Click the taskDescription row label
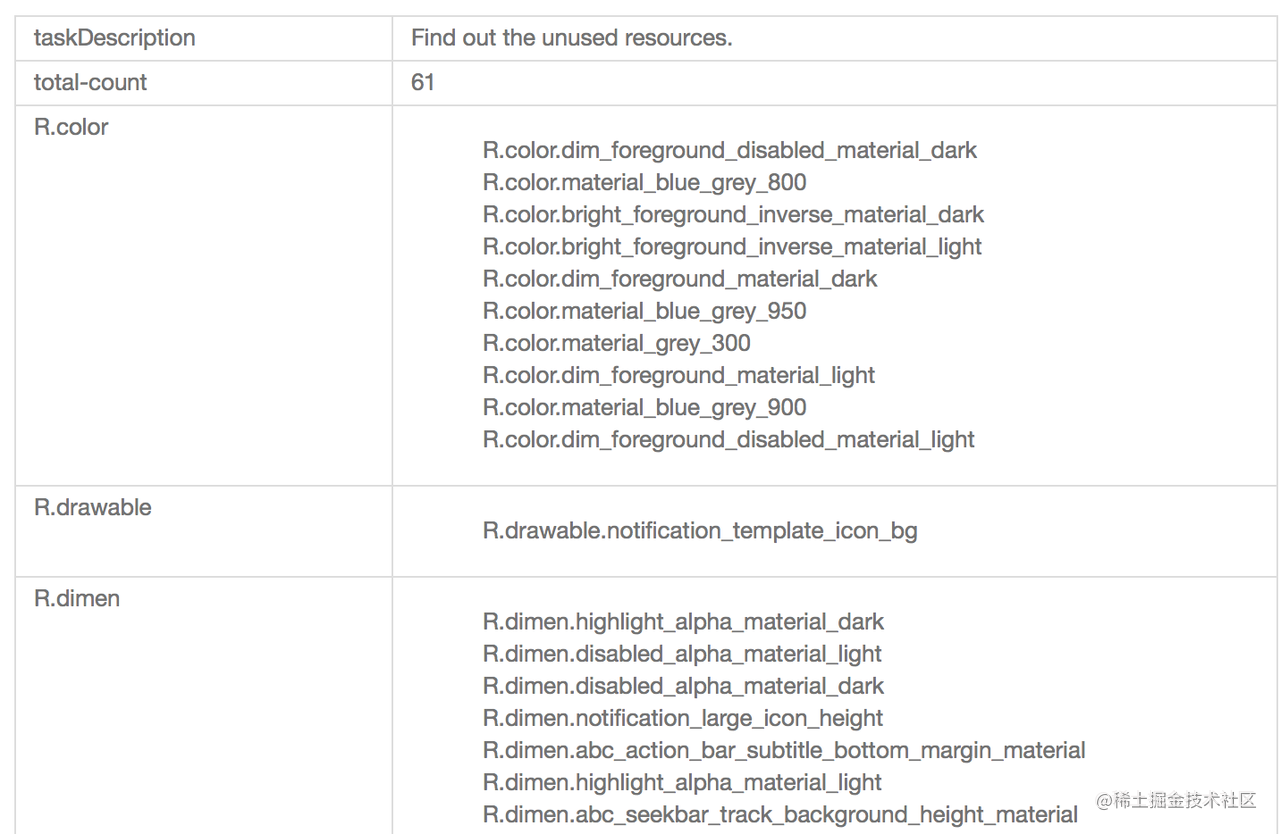1280x834 pixels. 114,38
